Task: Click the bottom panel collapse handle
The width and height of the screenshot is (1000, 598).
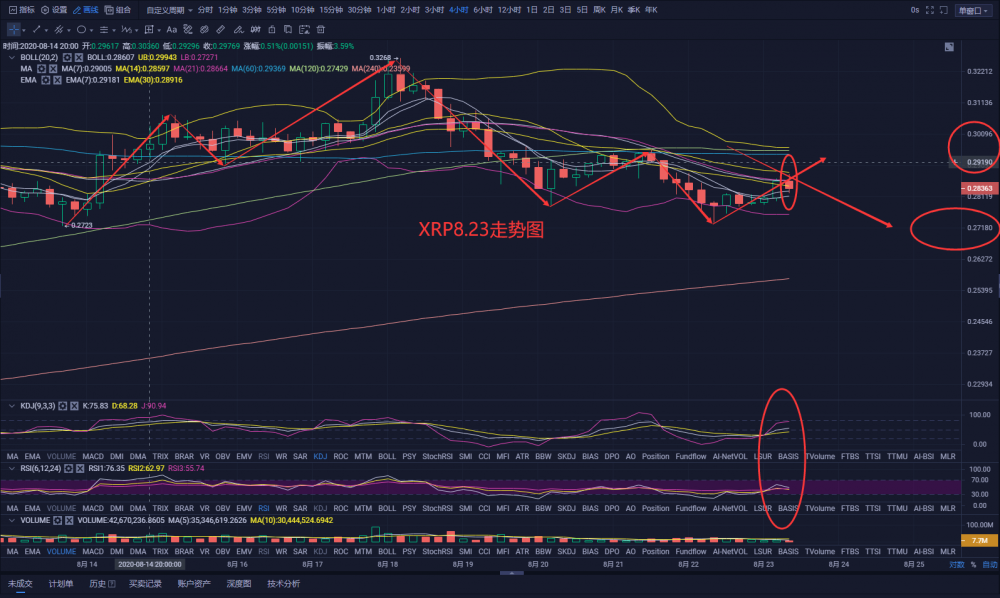Action: pos(511,573)
